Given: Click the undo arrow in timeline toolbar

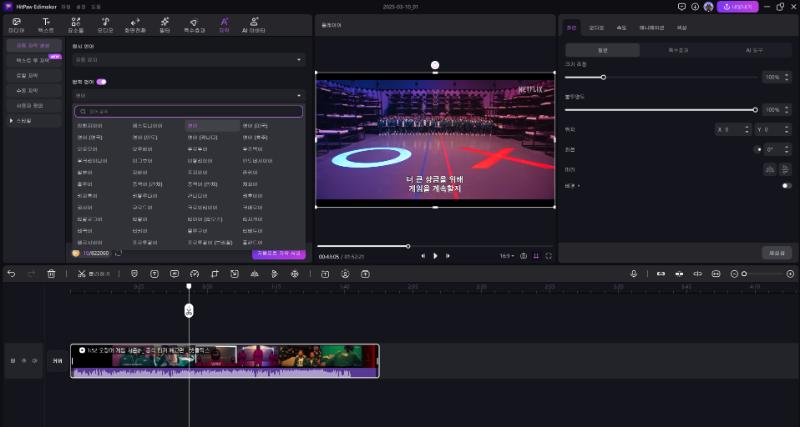Looking at the screenshot, I should tap(11, 273).
